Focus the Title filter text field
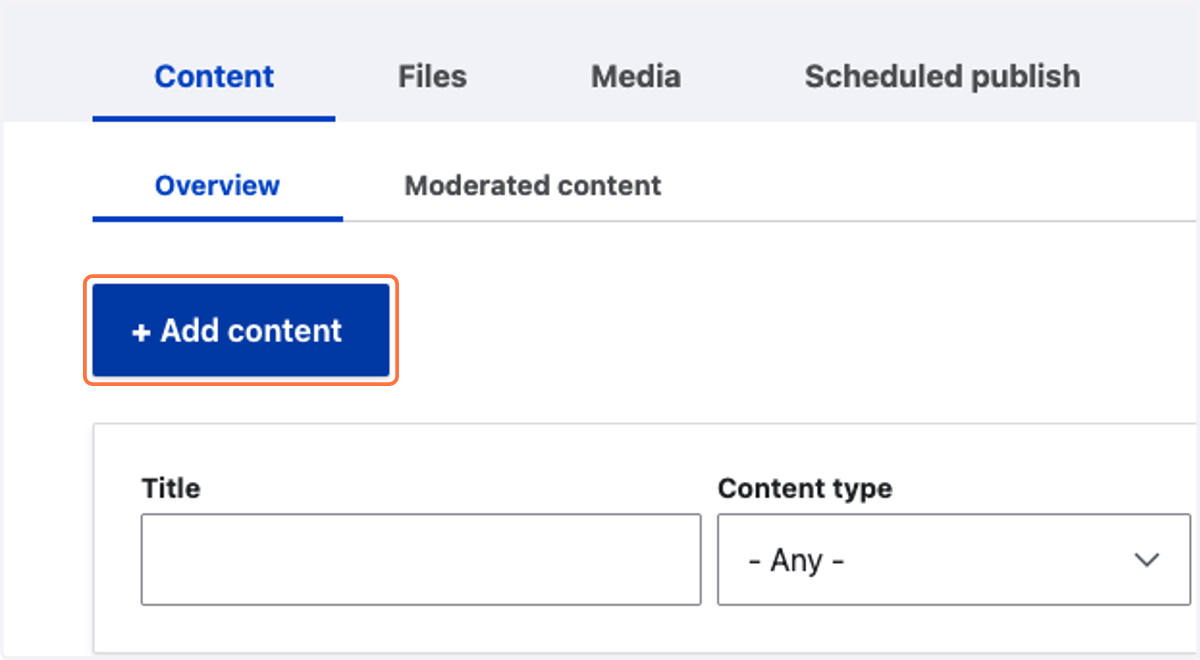The height and width of the screenshot is (660, 1200). pos(421,560)
